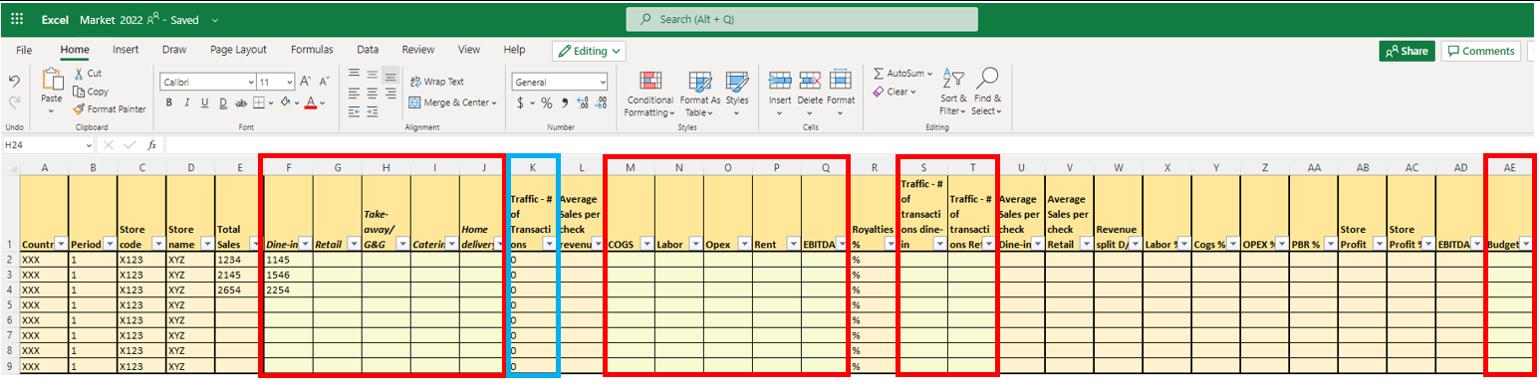Decrease font size with smaller A

(325, 81)
